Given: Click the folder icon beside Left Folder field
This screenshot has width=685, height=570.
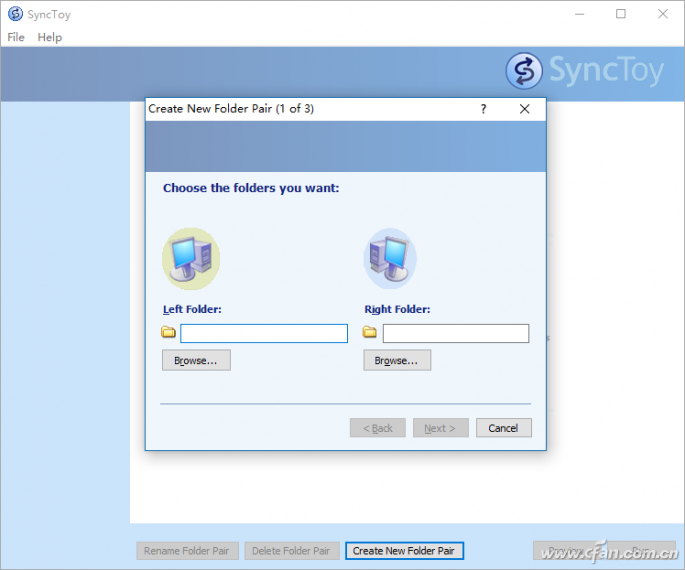Looking at the screenshot, I should (x=168, y=332).
